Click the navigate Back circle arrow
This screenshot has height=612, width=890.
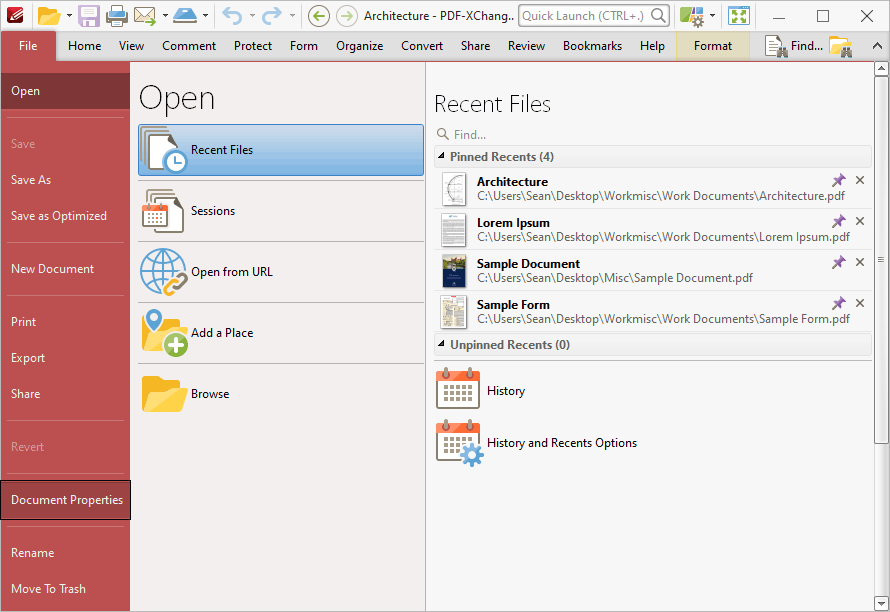pos(318,16)
